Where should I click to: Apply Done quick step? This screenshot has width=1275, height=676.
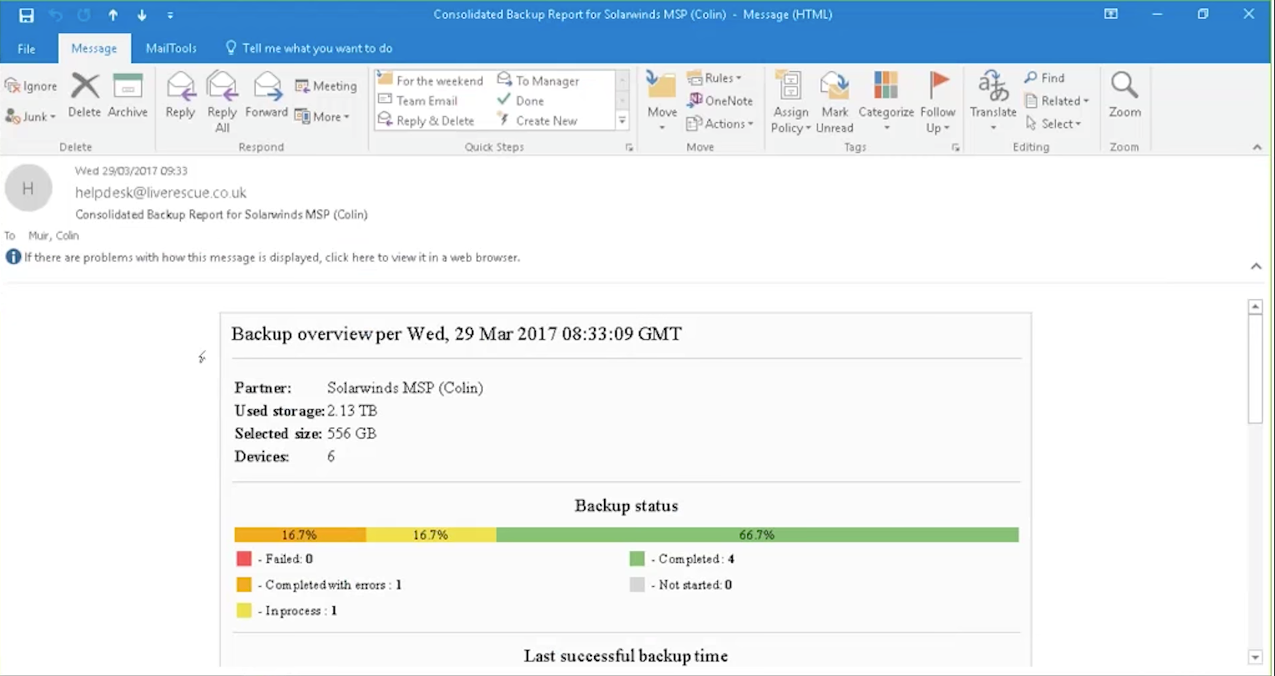pyautogui.click(x=521, y=100)
